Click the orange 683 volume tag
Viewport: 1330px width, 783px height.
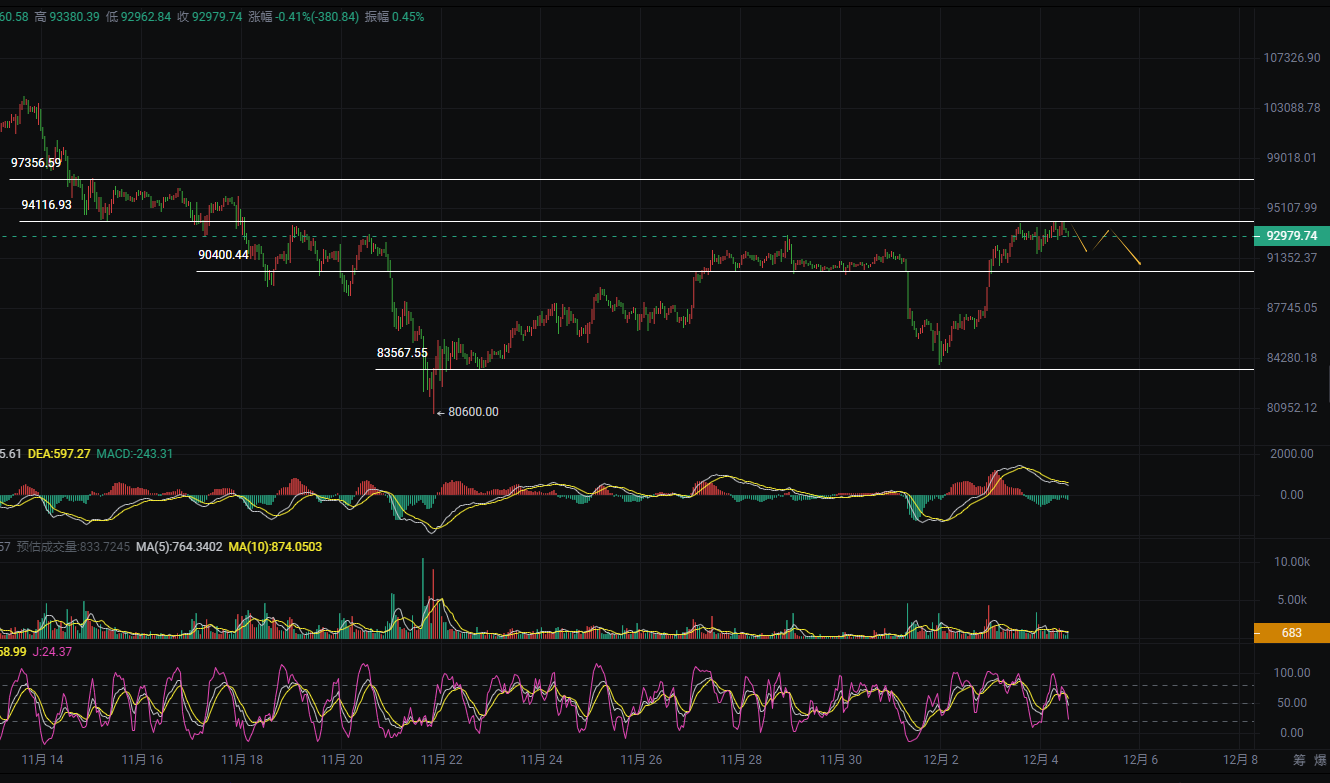pos(1291,633)
